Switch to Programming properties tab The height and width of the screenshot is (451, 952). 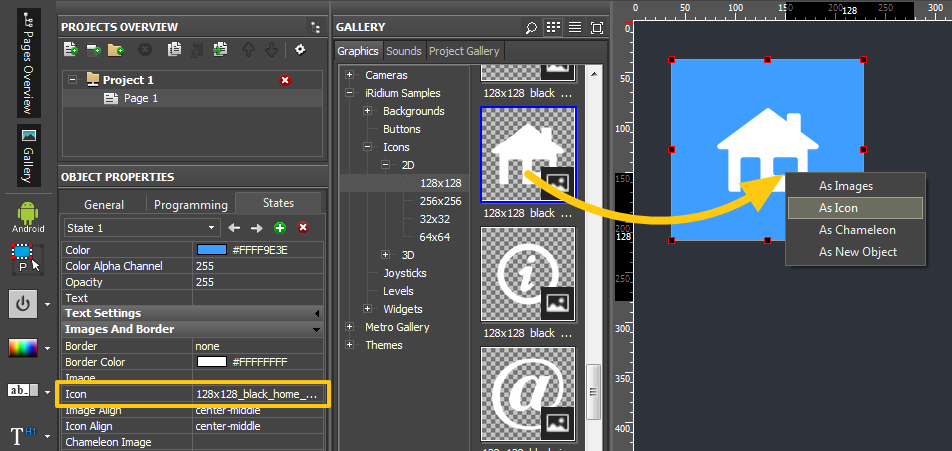(x=191, y=205)
